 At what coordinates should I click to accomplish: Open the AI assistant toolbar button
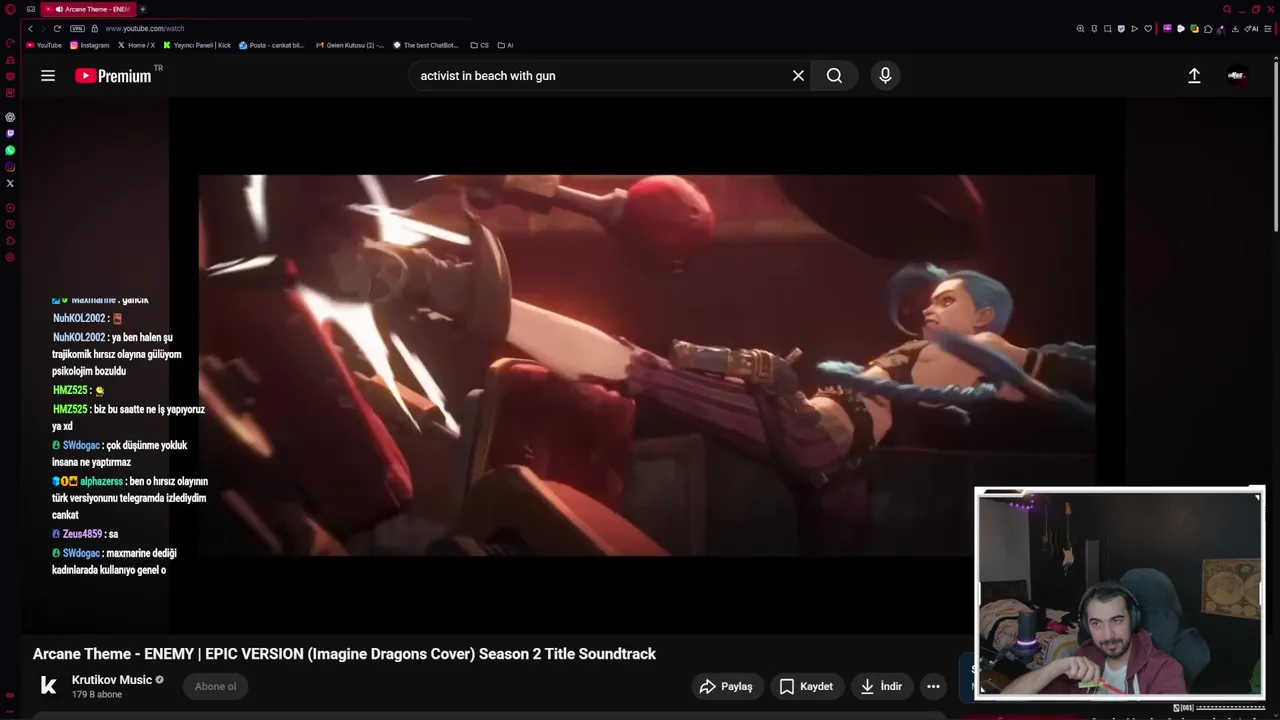[1251, 29]
